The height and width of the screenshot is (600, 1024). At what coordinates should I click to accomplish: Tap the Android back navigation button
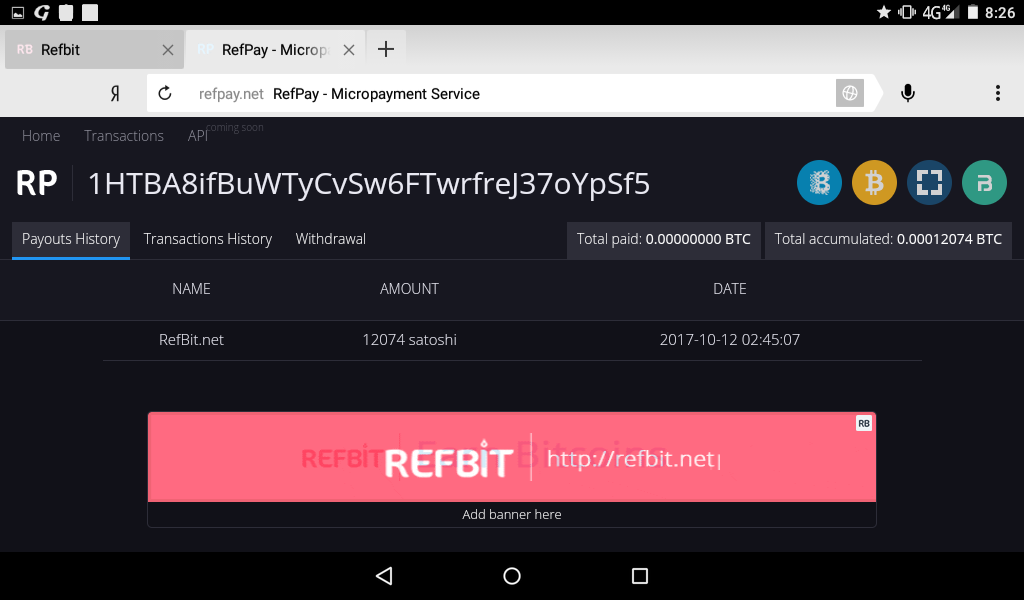coord(384,575)
